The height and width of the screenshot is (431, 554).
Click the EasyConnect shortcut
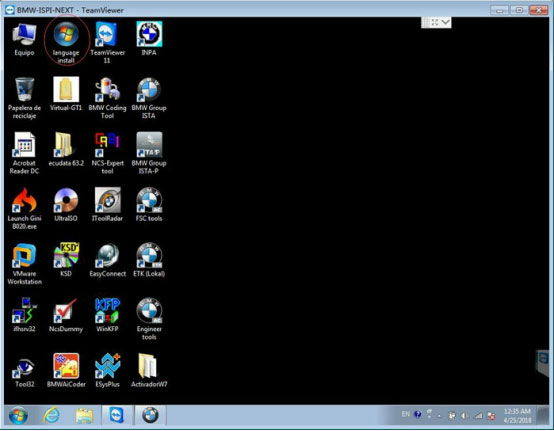click(x=107, y=260)
